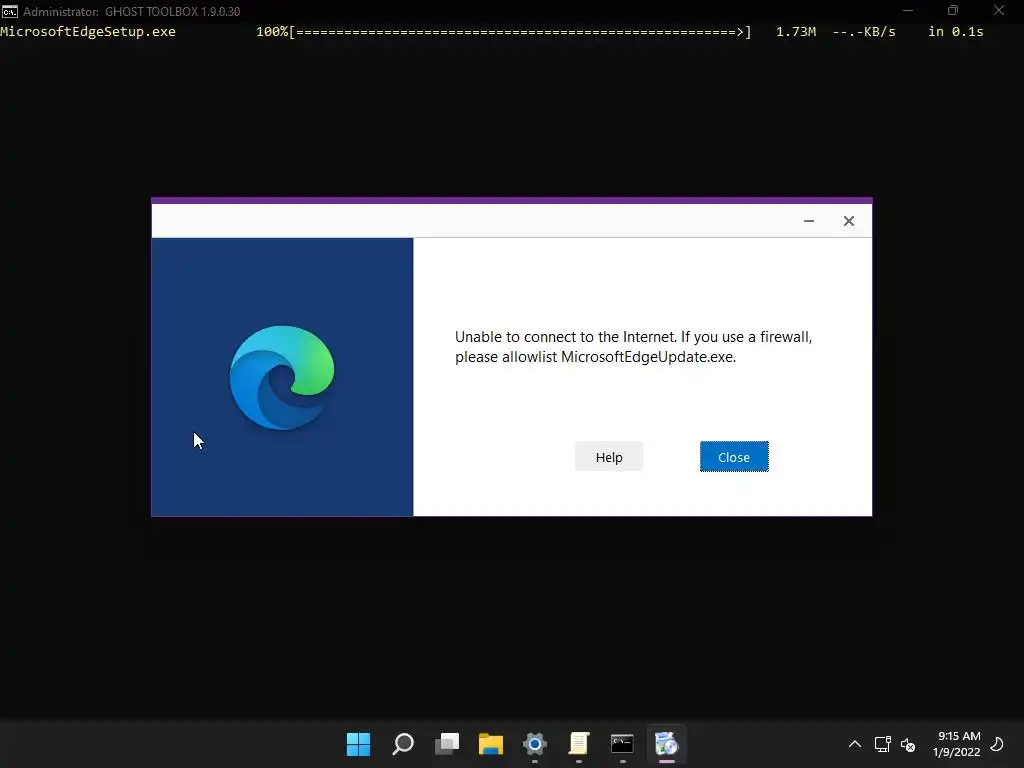Open taskbar Search
Viewport: 1024px width, 768px height.
[x=402, y=744]
